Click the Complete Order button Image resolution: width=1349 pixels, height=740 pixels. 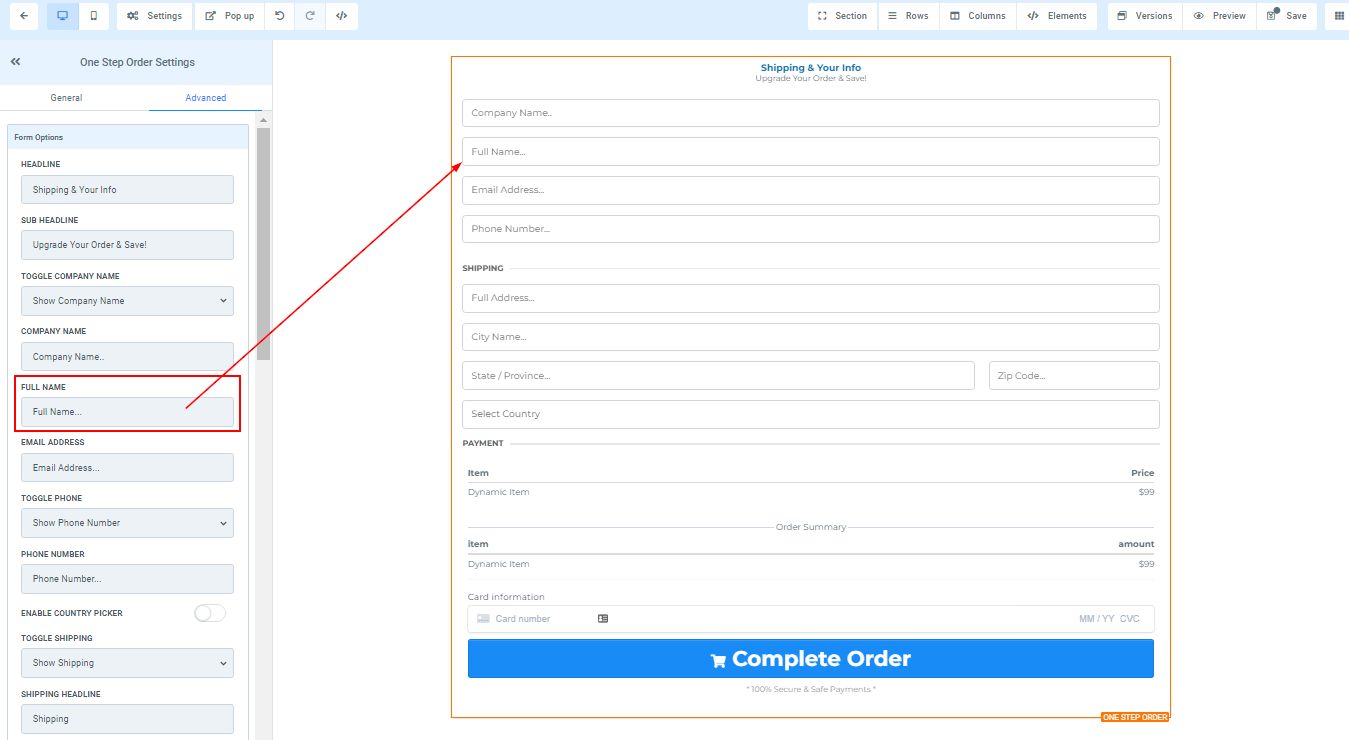point(811,659)
